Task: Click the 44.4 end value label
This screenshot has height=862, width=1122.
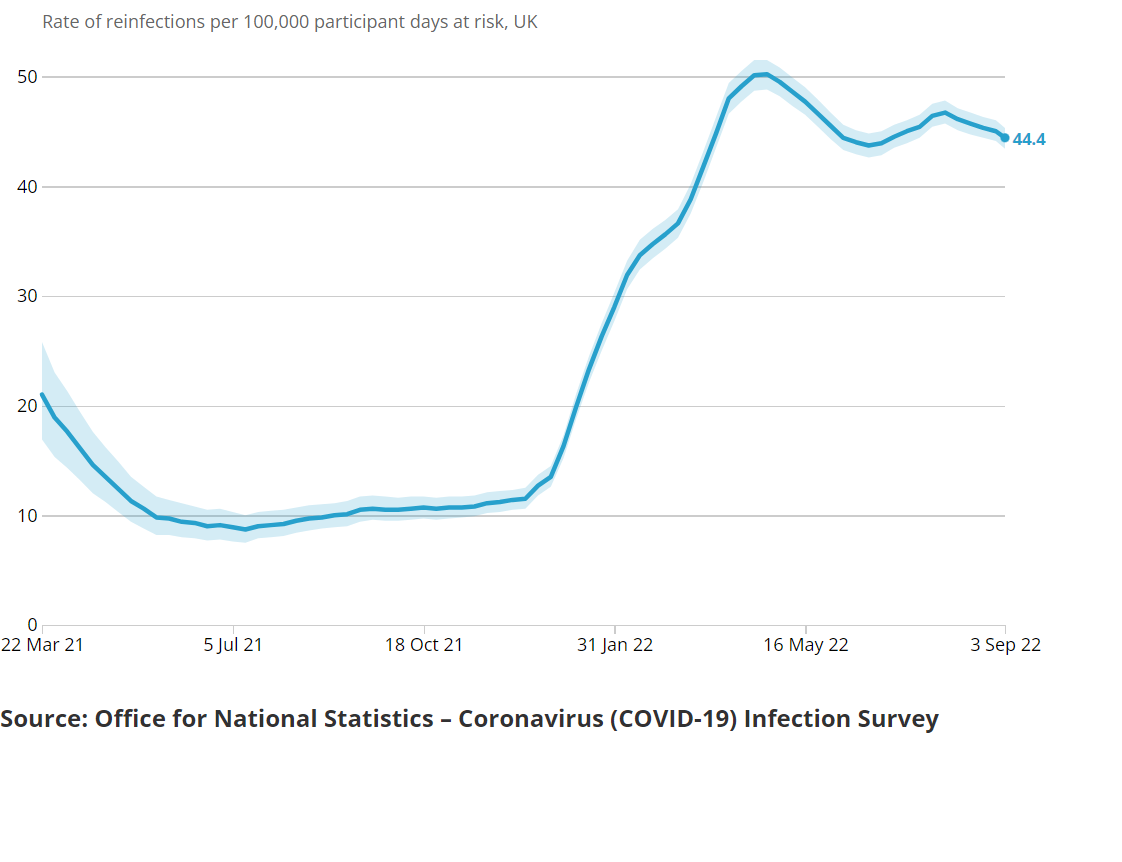Action: [1029, 140]
